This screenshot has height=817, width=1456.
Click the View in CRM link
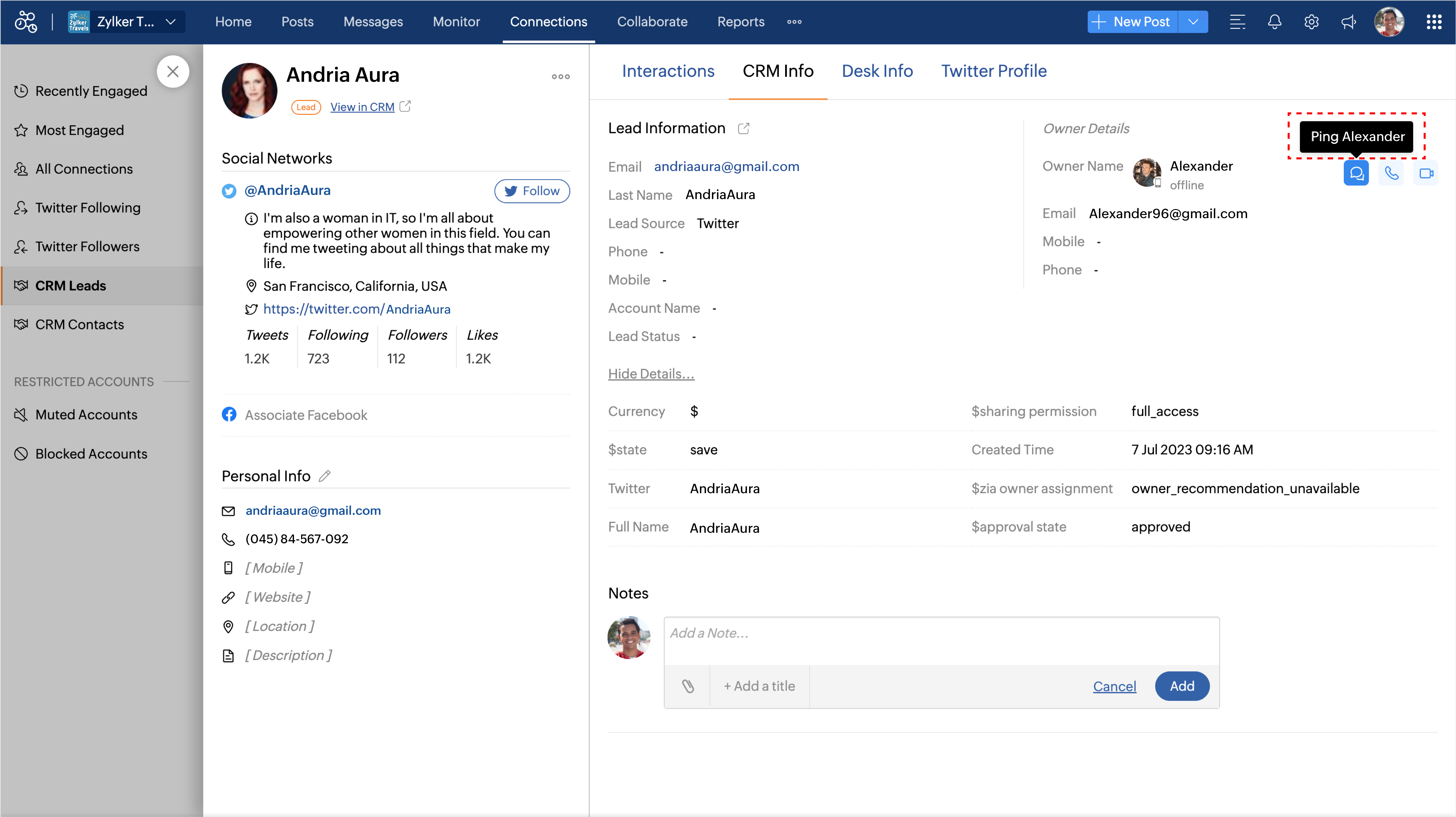(x=362, y=107)
